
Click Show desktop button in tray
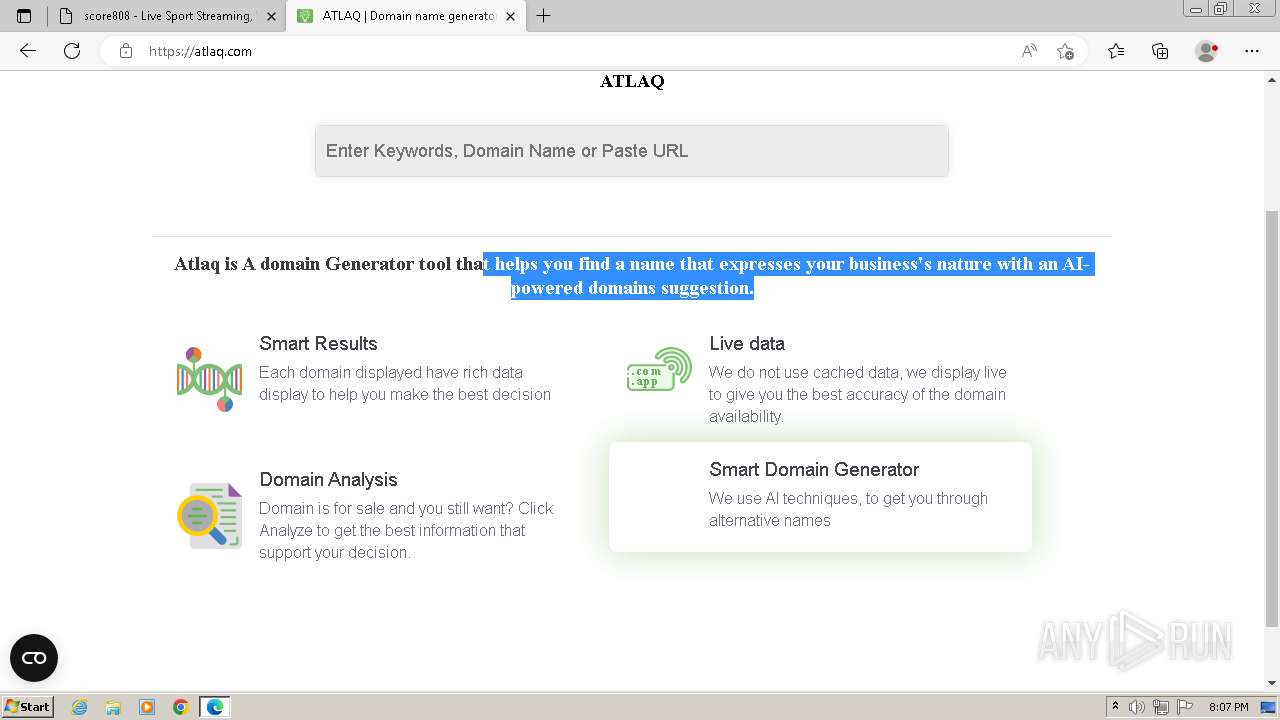[1268, 707]
